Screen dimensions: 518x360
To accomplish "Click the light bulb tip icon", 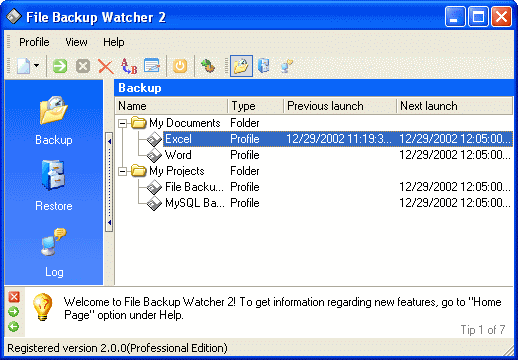I will coord(43,307).
